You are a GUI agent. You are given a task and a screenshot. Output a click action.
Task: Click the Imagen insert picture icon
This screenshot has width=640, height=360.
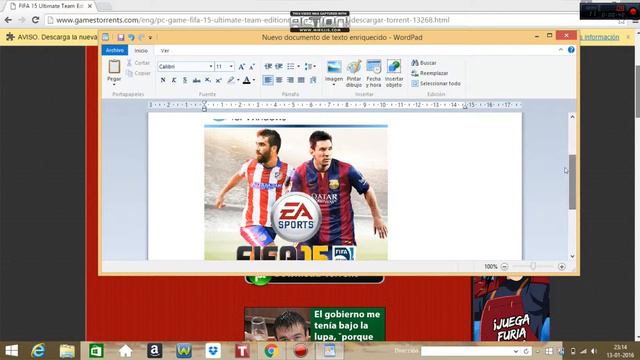pyautogui.click(x=334, y=67)
